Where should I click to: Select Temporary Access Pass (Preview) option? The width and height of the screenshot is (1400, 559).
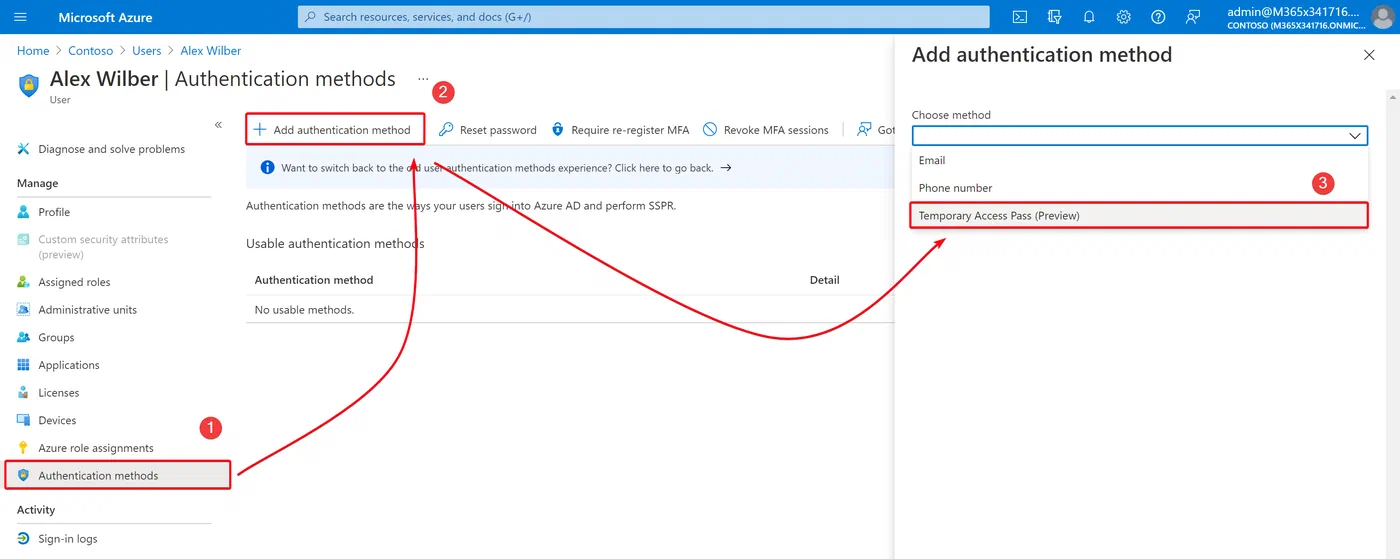click(x=1139, y=215)
